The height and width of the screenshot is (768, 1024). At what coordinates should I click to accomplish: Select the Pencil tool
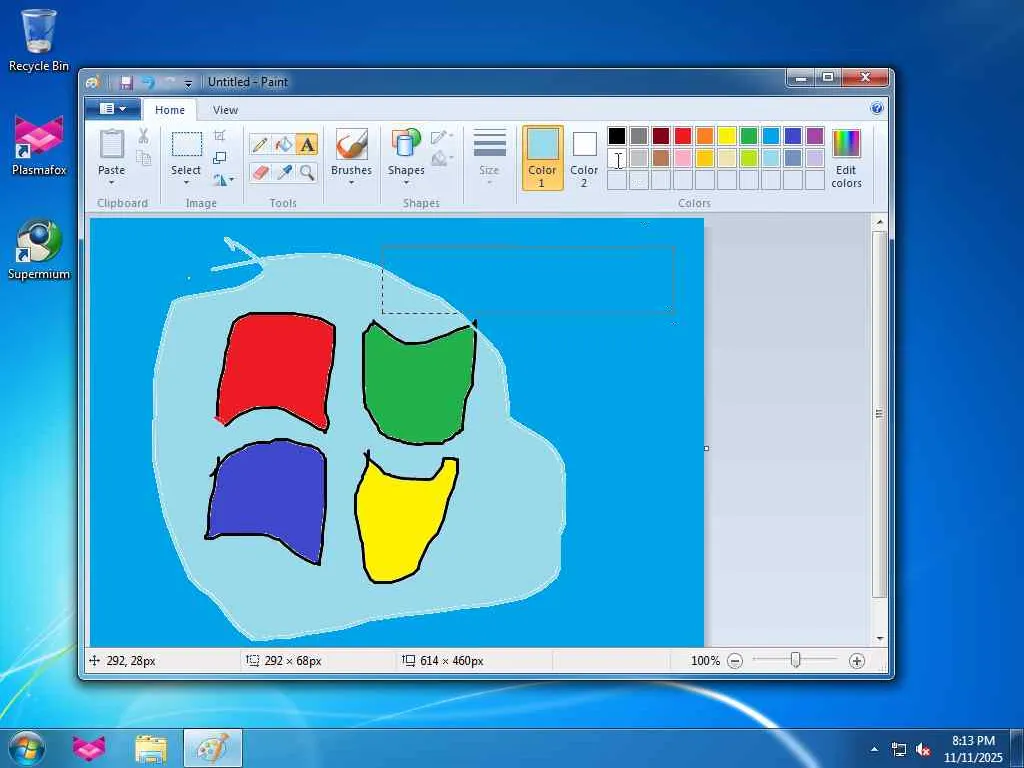point(259,144)
